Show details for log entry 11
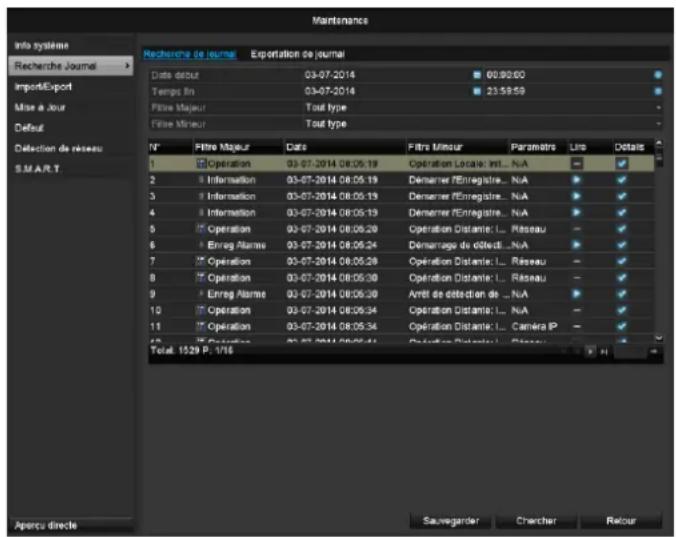Image resolution: width=676 pixels, height=537 pixels. [622, 326]
